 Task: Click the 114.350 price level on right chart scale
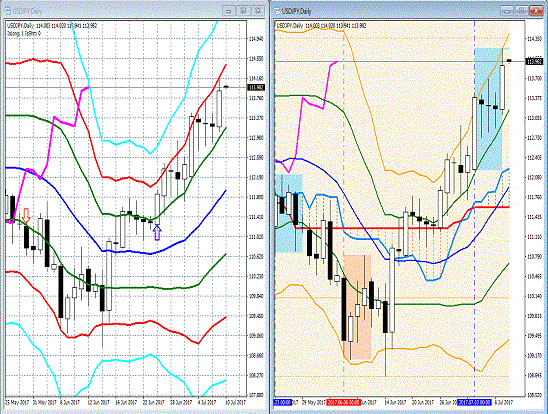pyautogui.click(x=534, y=39)
